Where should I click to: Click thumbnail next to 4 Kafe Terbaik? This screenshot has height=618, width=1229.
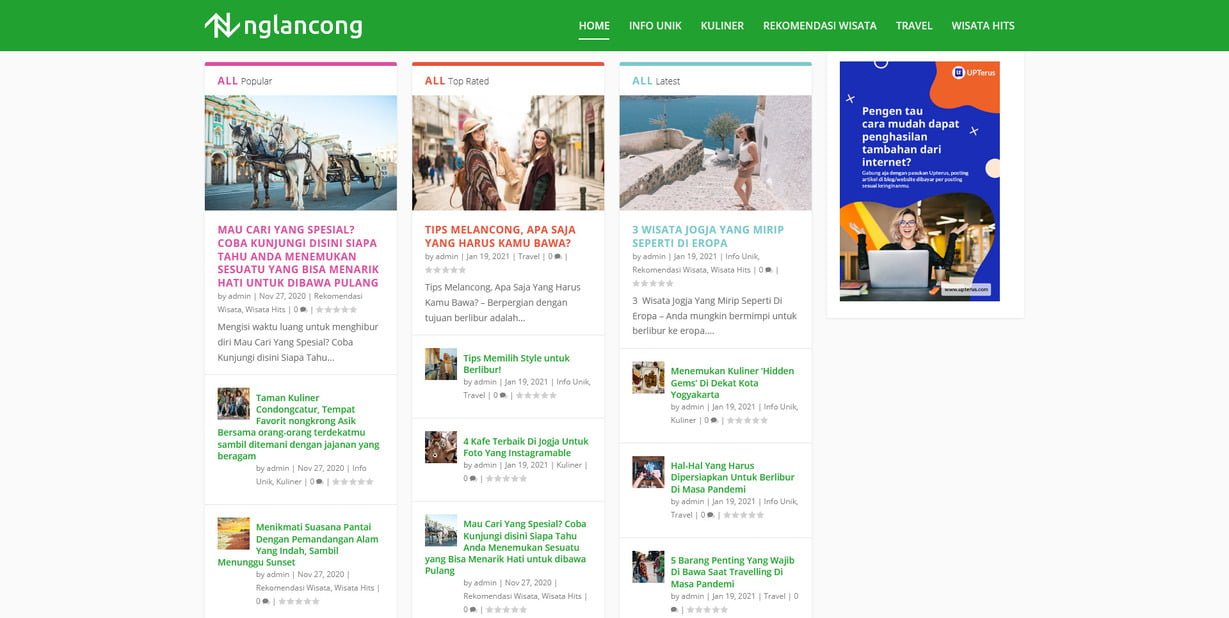pyautogui.click(x=441, y=447)
